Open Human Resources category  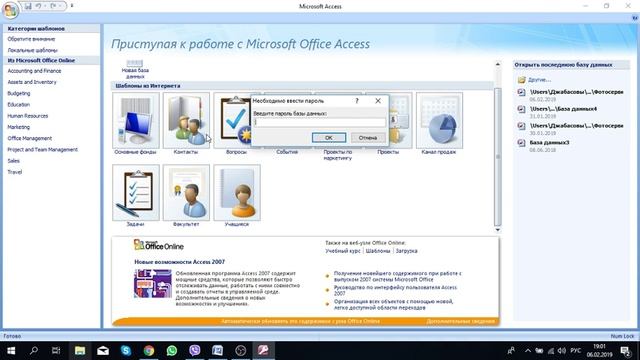tap(27, 116)
